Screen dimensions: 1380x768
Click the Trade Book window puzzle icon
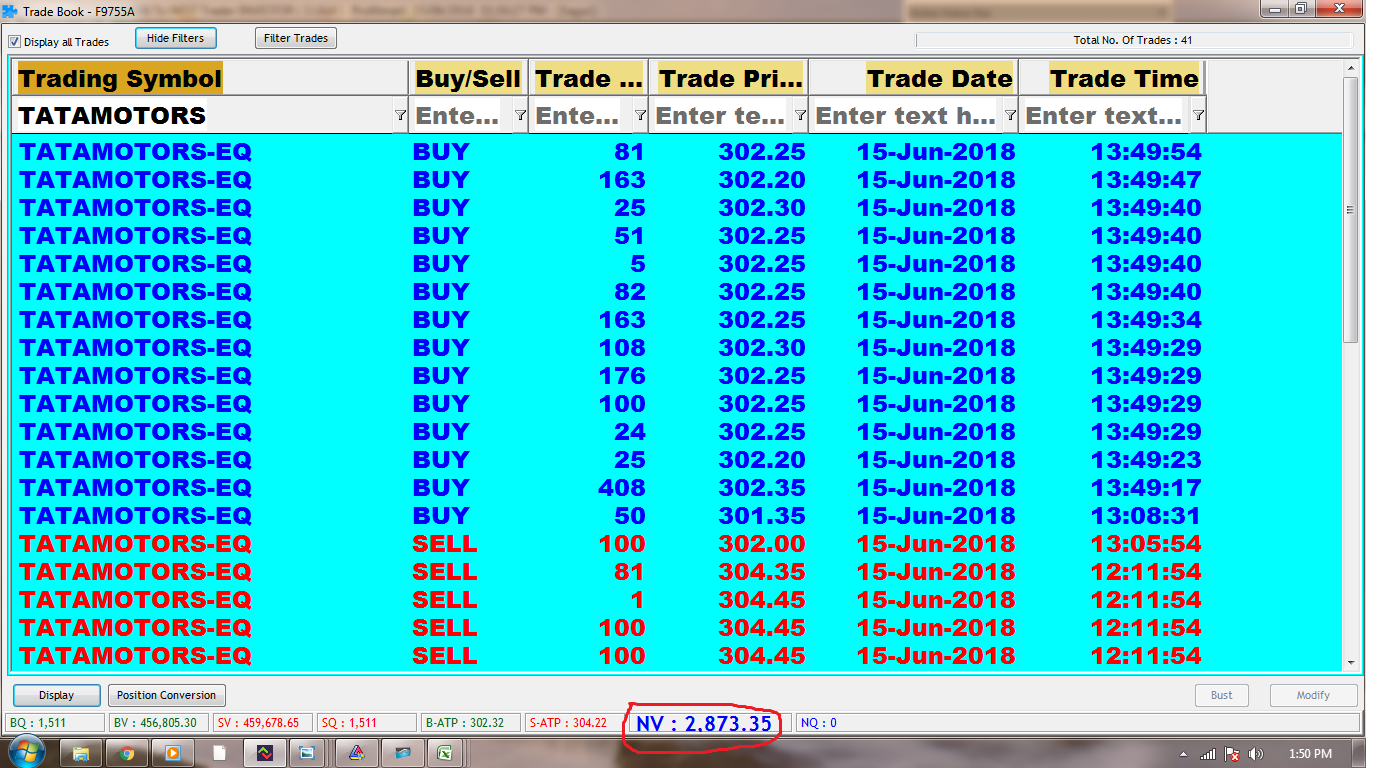11,11
